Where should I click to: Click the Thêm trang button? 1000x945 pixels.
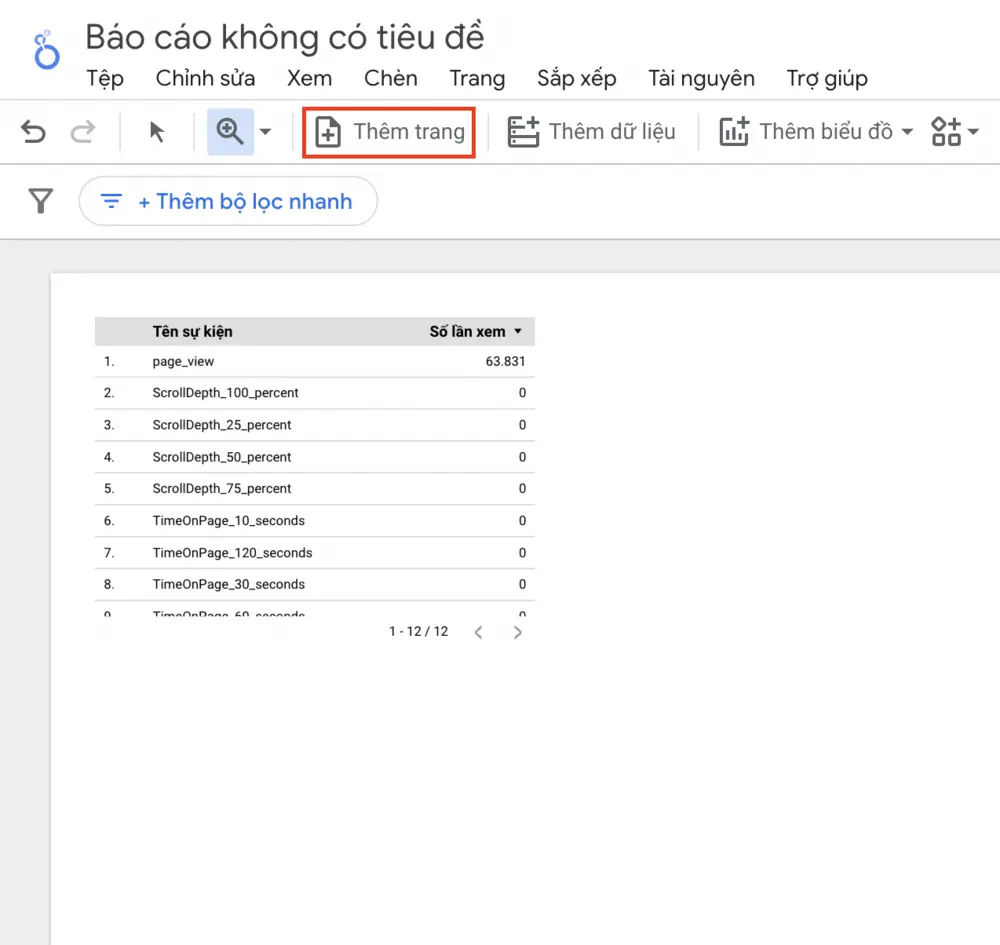pyautogui.click(x=390, y=132)
